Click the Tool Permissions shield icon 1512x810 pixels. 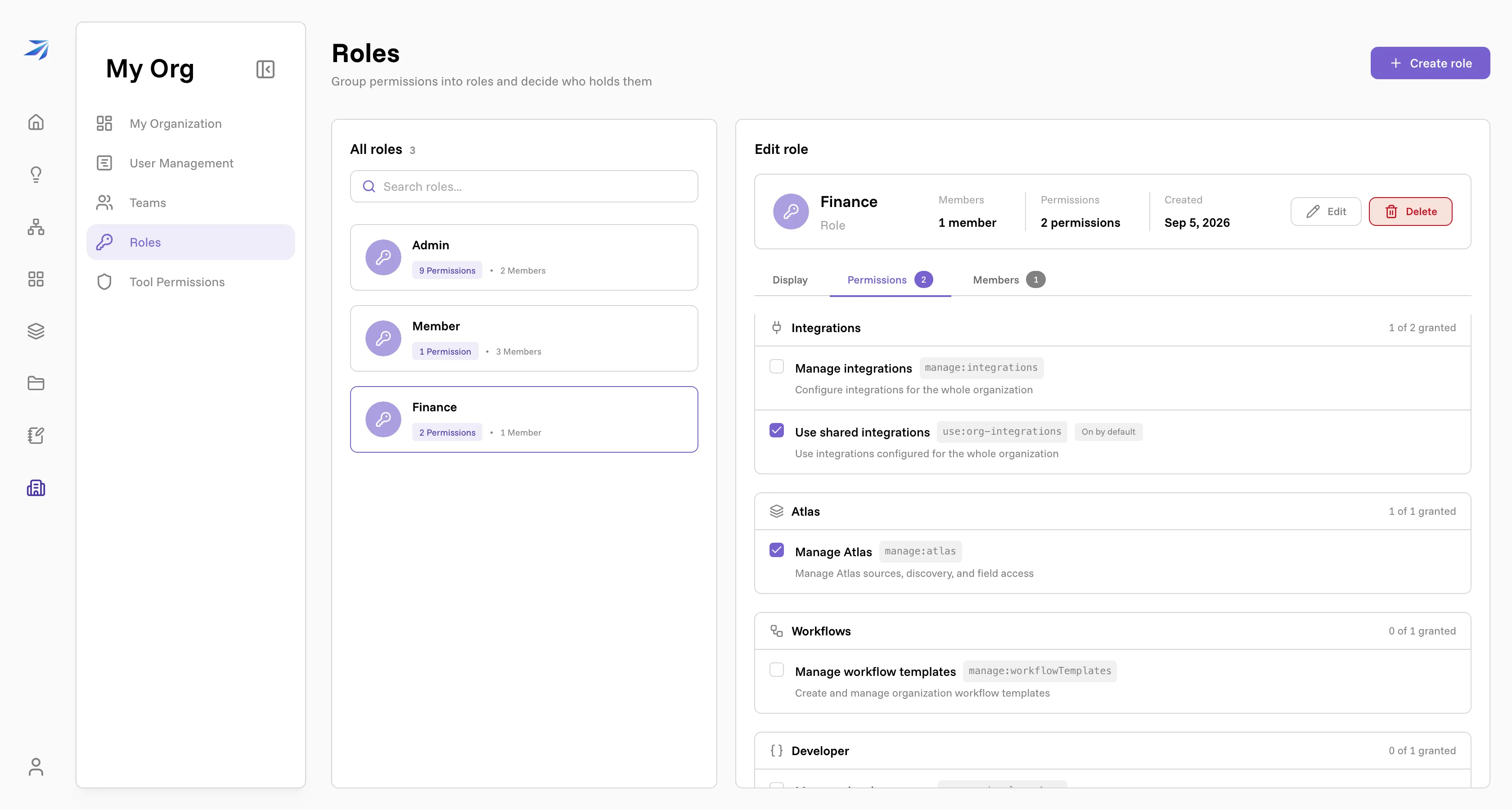pyautogui.click(x=104, y=282)
